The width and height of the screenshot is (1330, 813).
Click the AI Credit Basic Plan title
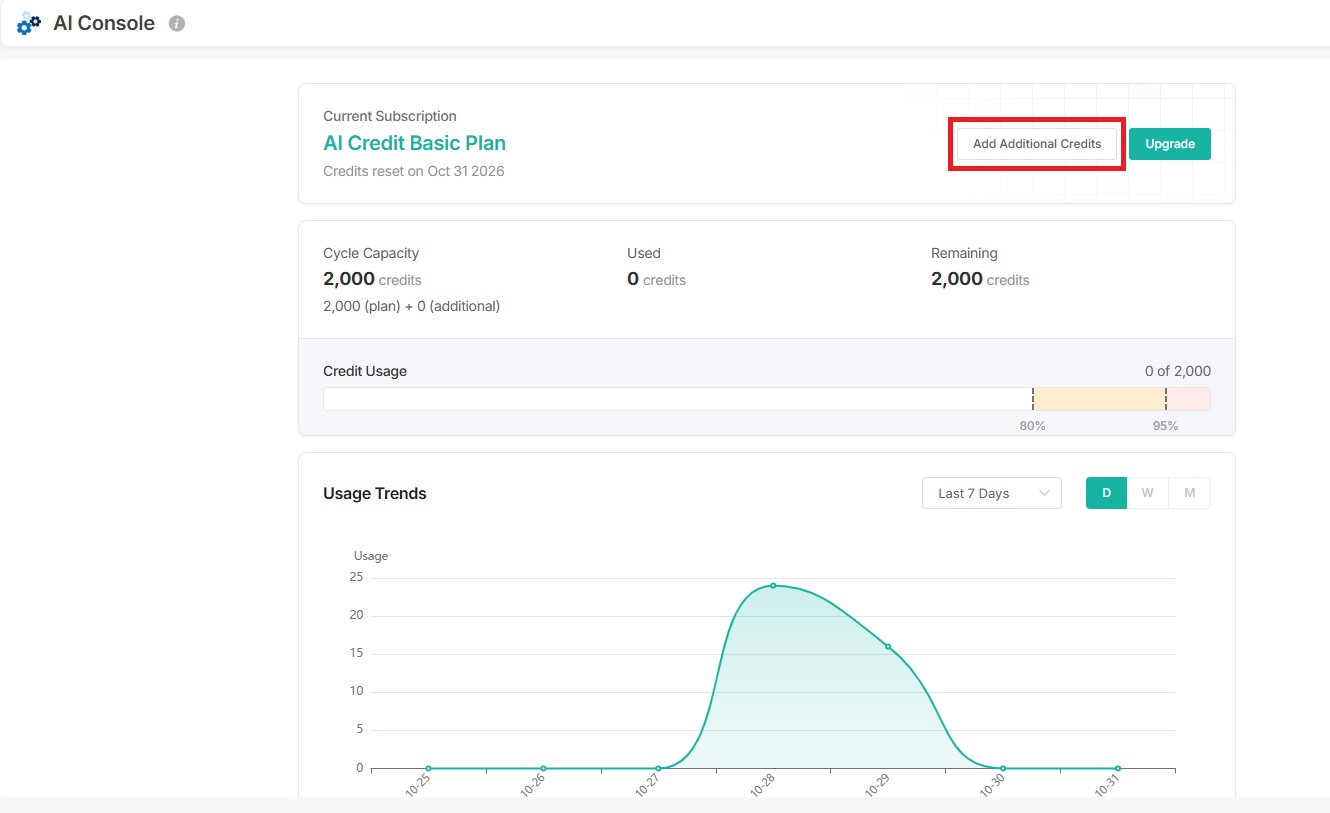[414, 143]
